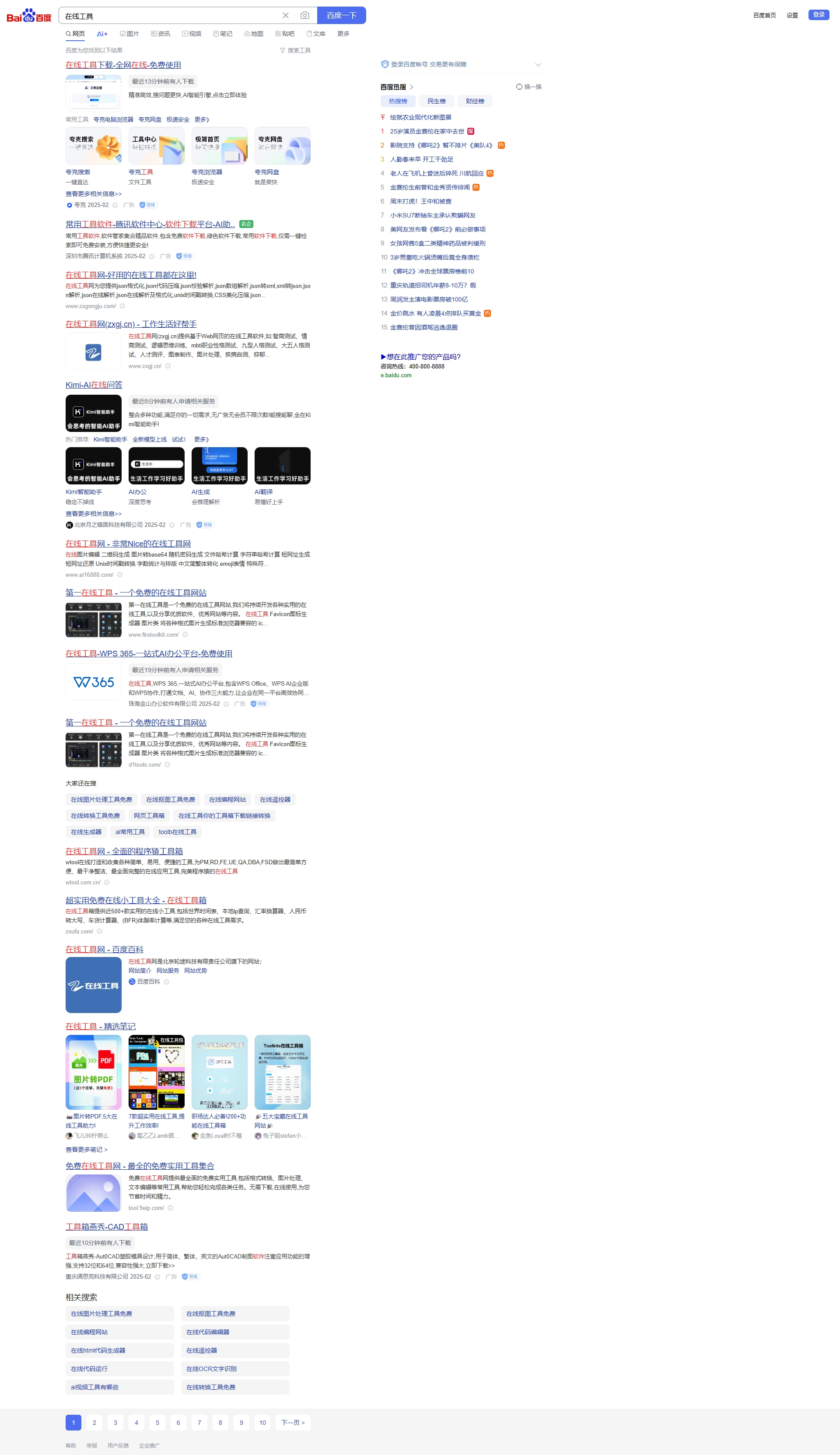The image size is (840, 1455).
Task: Clear the search box with the X icon
Action: [x=286, y=16]
